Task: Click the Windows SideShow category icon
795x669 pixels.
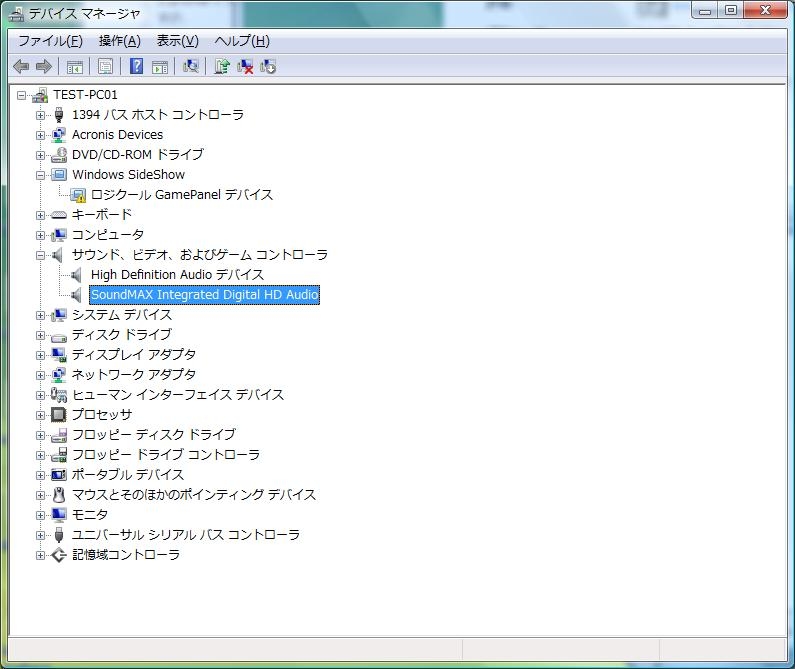Action: coord(59,175)
